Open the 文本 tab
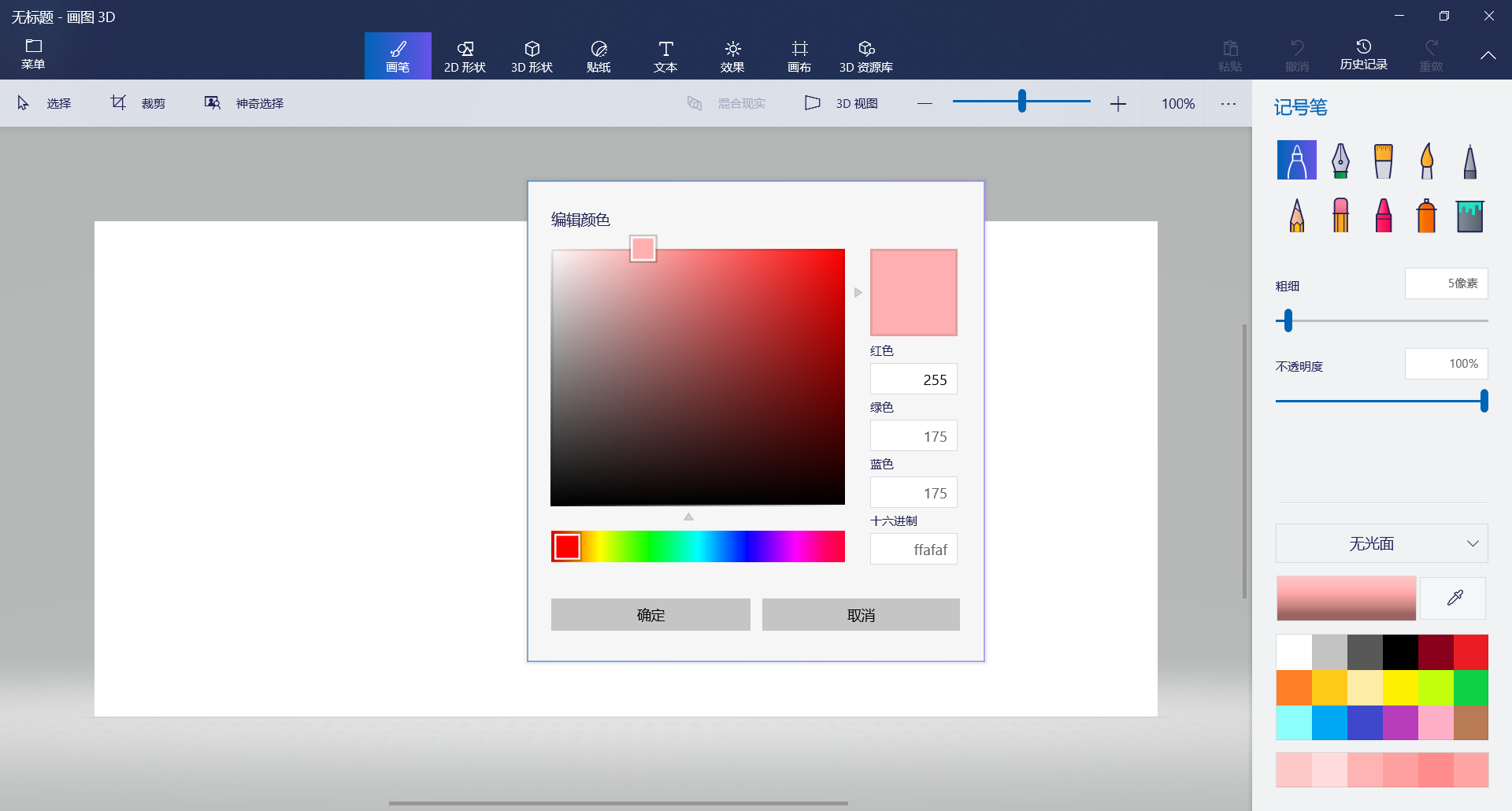 point(665,56)
